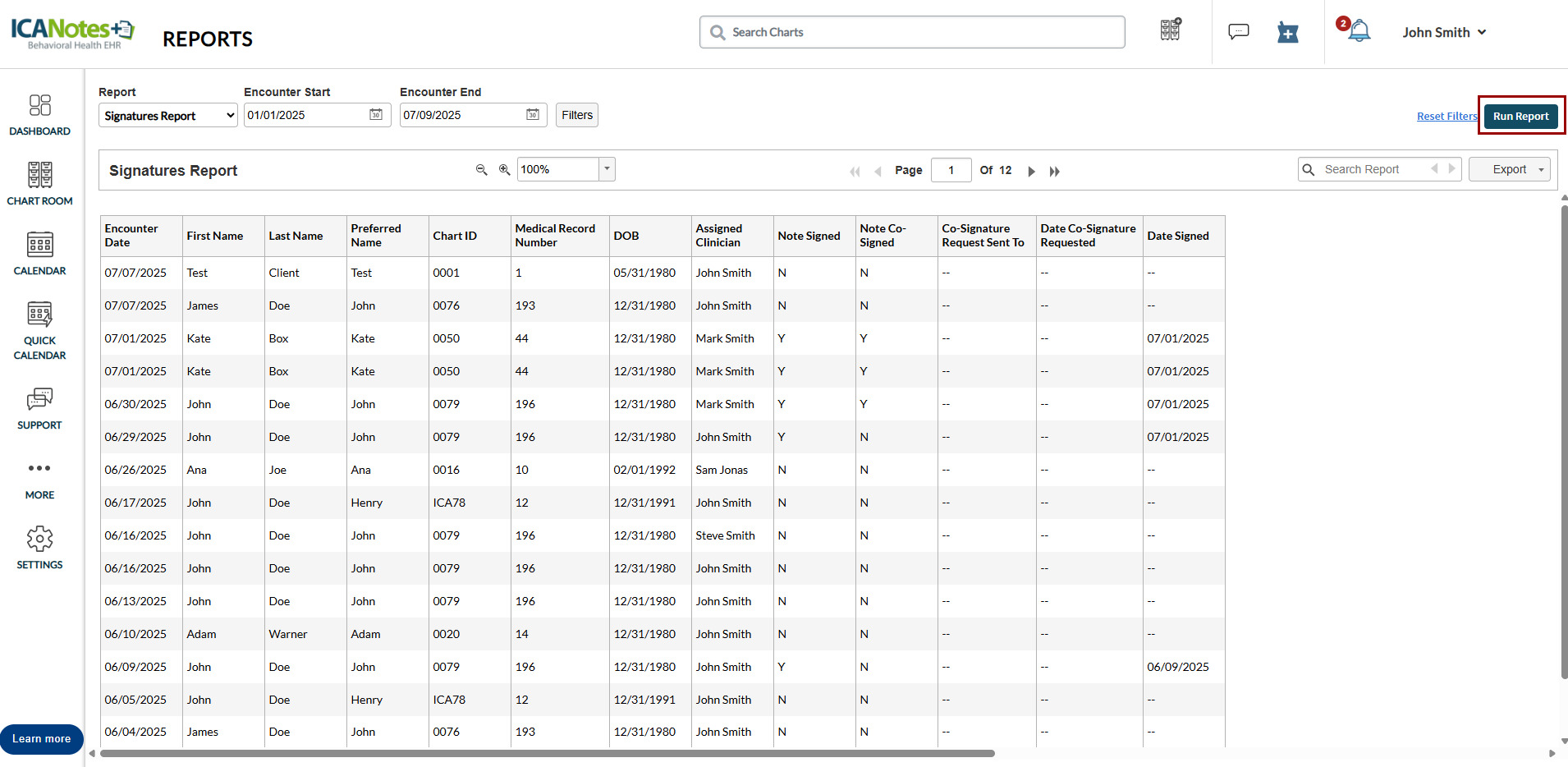Image resolution: width=1568 pixels, height=767 pixels.
Task: Open the 100% zoom level dropdown
Action: 607,169
